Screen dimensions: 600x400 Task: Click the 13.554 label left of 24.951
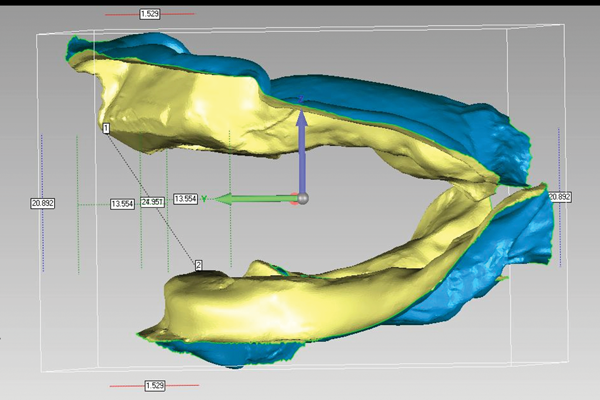pyautogui.click(x=121, y=203)
